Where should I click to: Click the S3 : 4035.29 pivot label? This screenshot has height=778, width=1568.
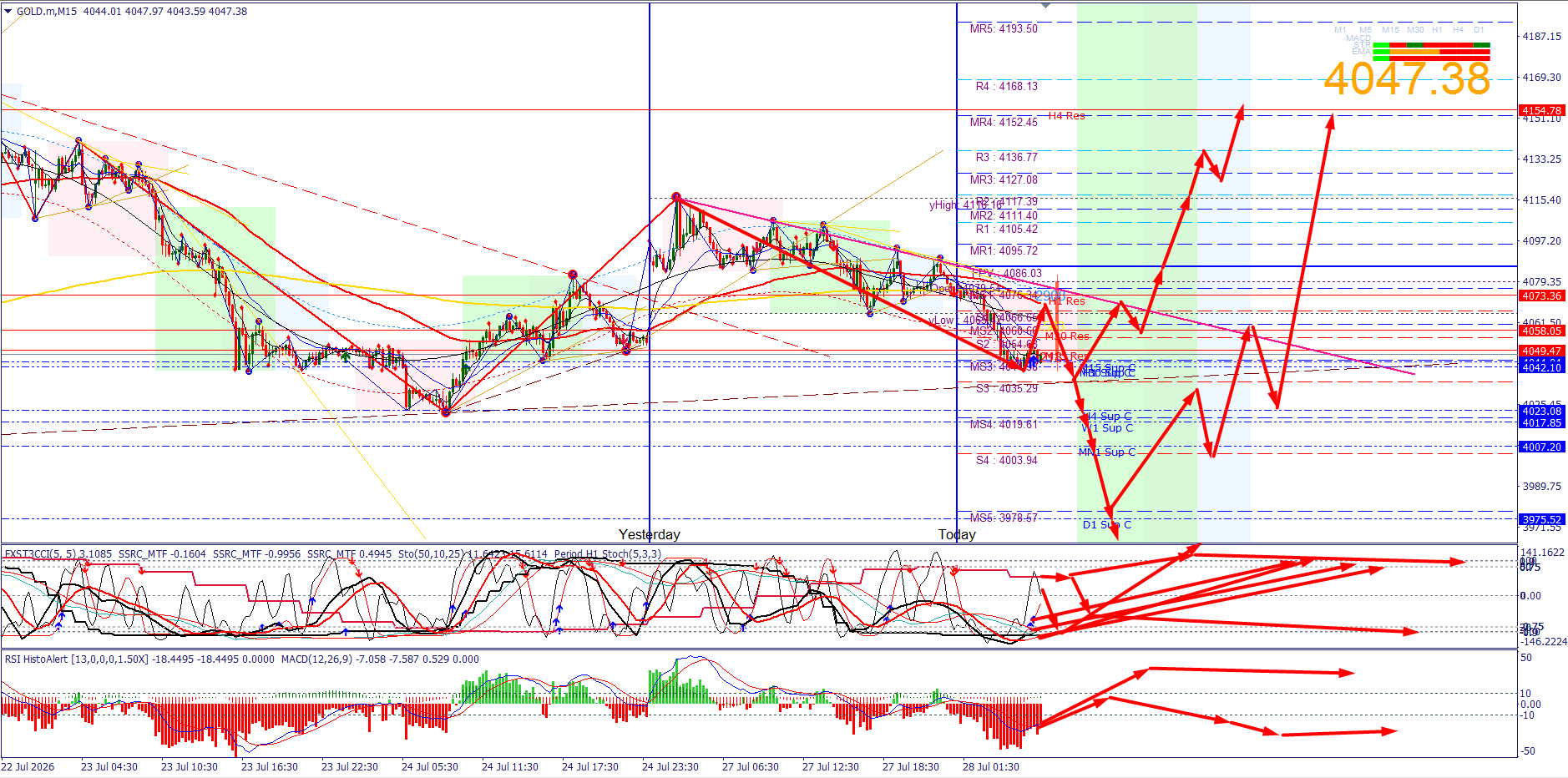(x=1006, y=388)
